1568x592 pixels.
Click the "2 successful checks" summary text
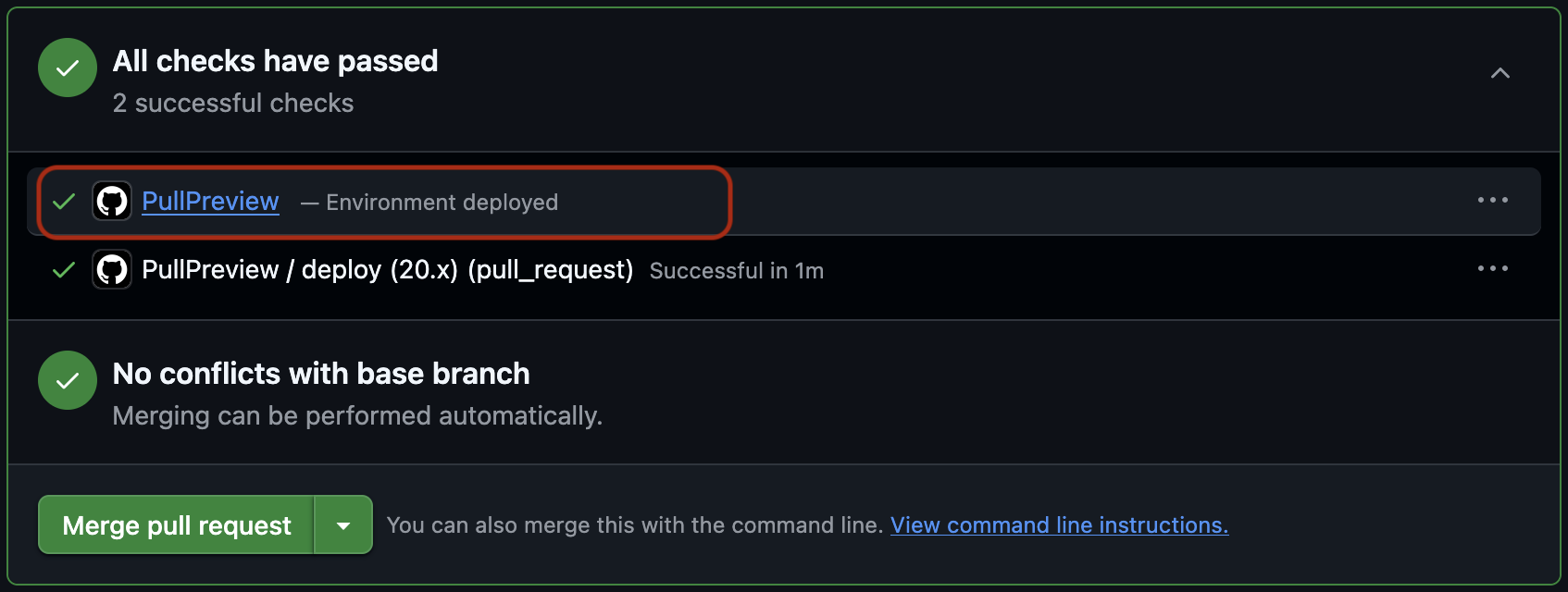(x=233, y=103)
